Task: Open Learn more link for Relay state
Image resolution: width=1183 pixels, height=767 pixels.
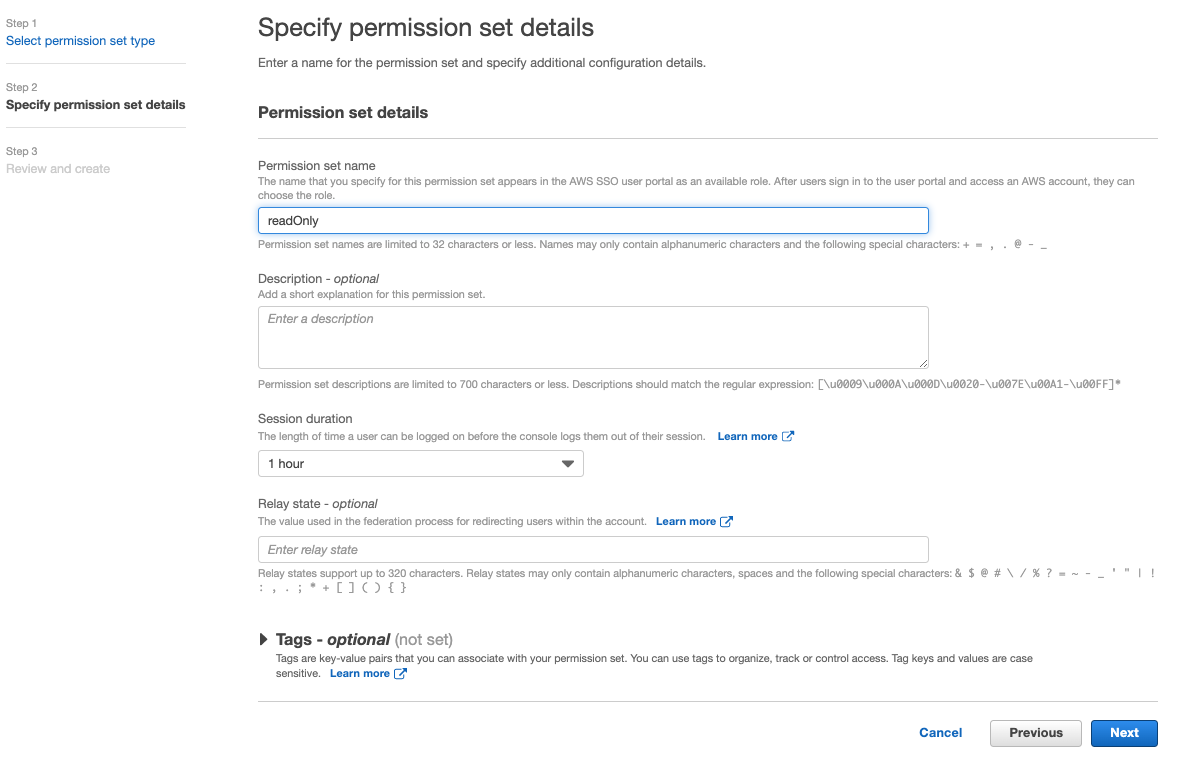Action: (x=685, y=521)
